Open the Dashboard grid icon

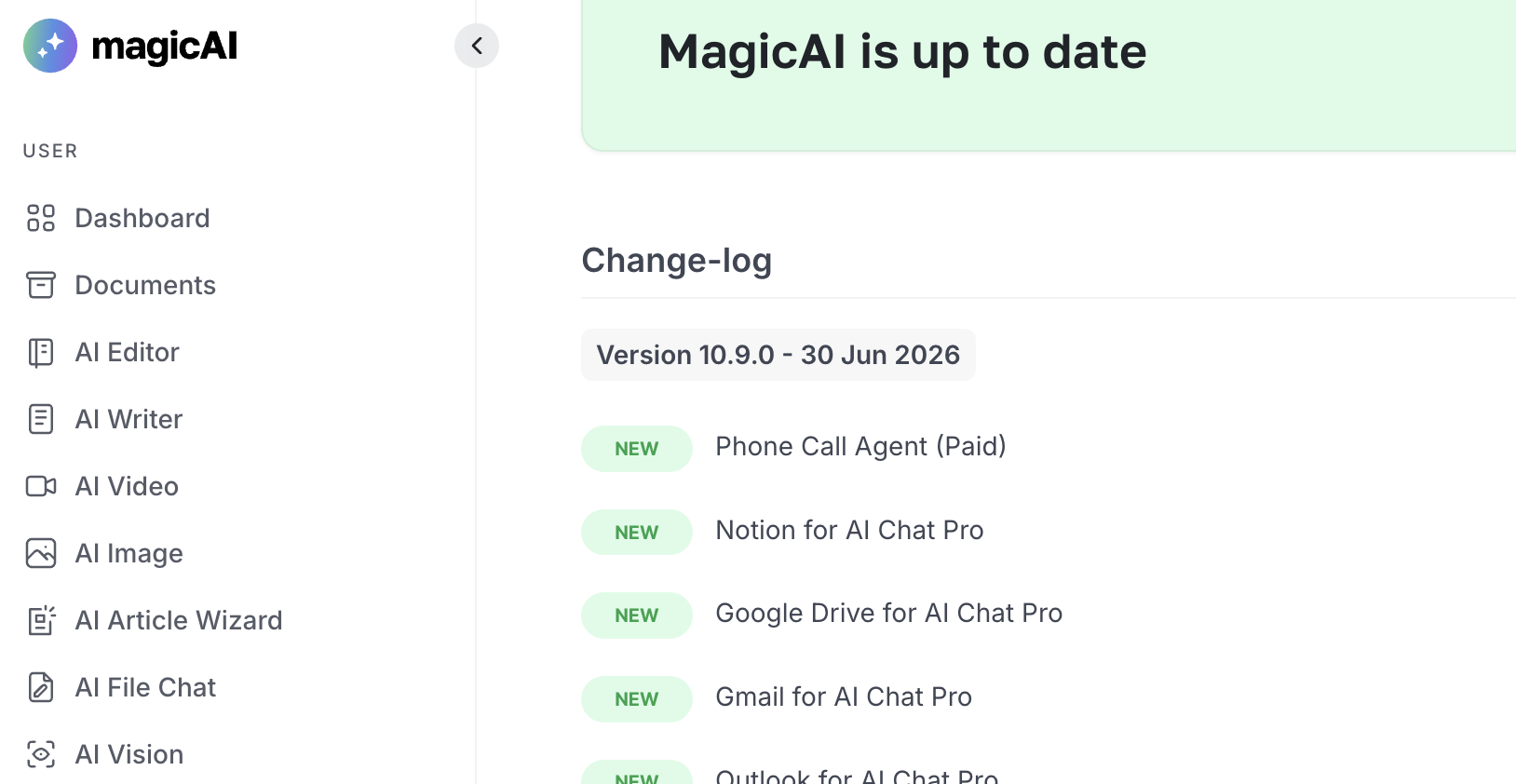(x=41, y=218)
